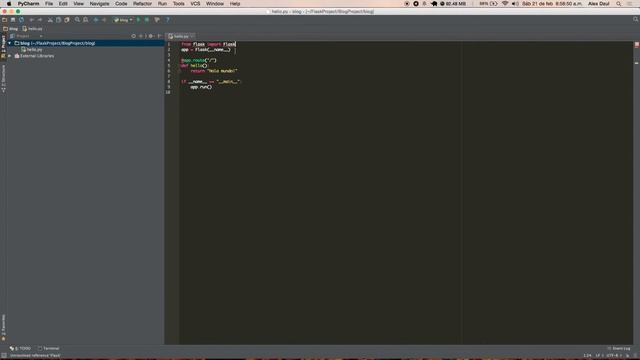Close the hello.py editor tab
Screen dimensions: 640x360
click(192, 36)
